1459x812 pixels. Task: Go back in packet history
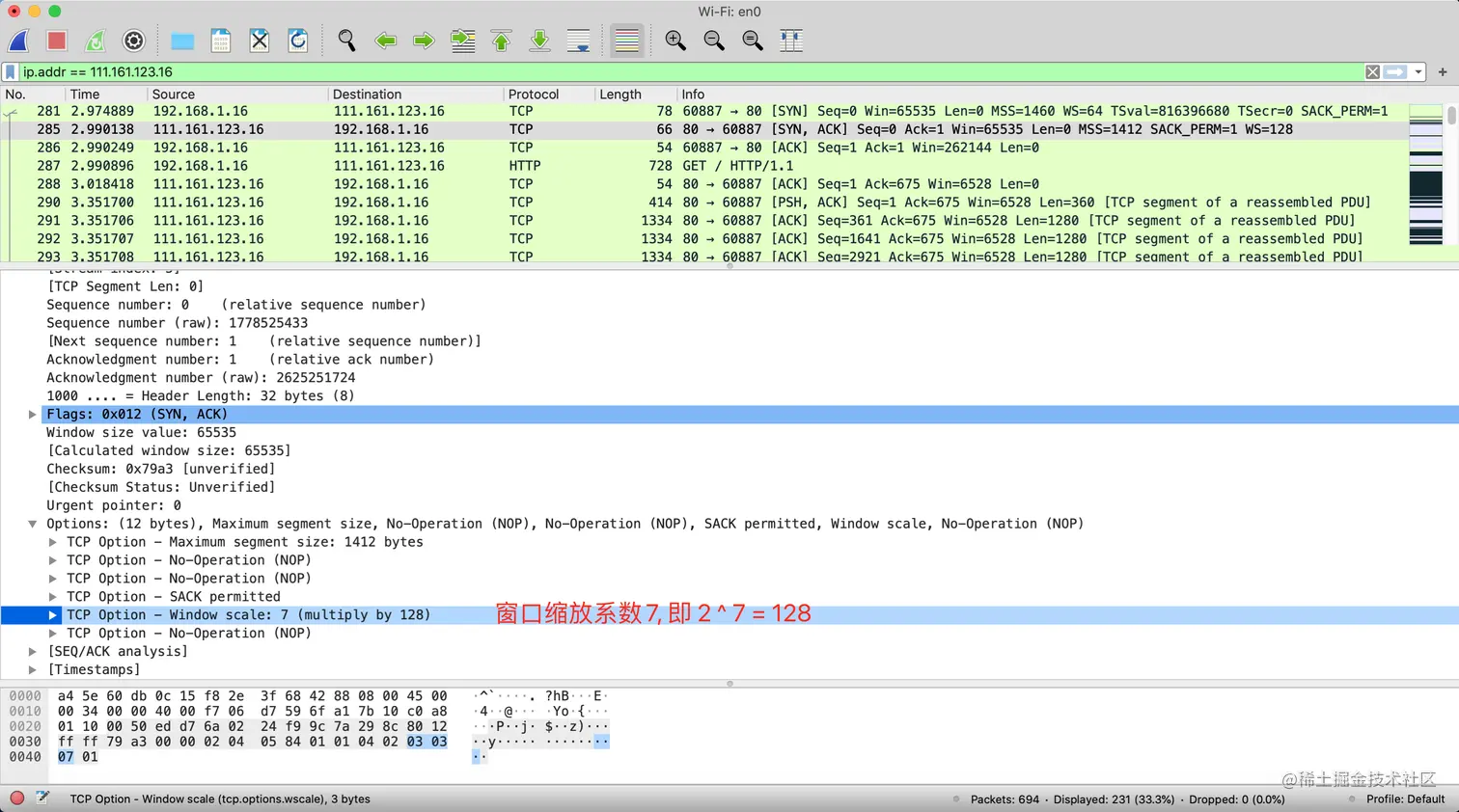386,41
